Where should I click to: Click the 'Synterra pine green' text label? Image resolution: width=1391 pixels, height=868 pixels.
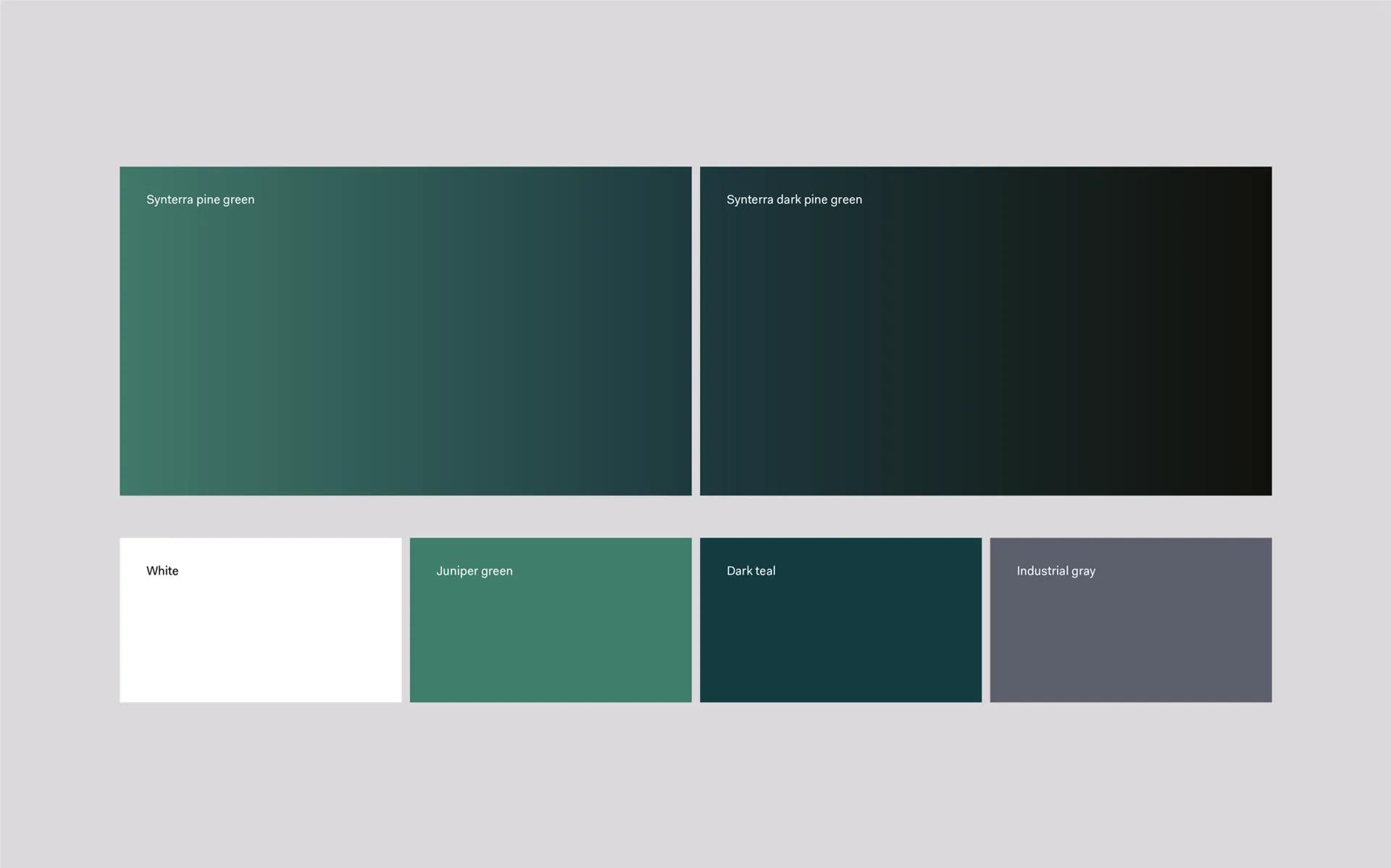click(x=200, y=199)
